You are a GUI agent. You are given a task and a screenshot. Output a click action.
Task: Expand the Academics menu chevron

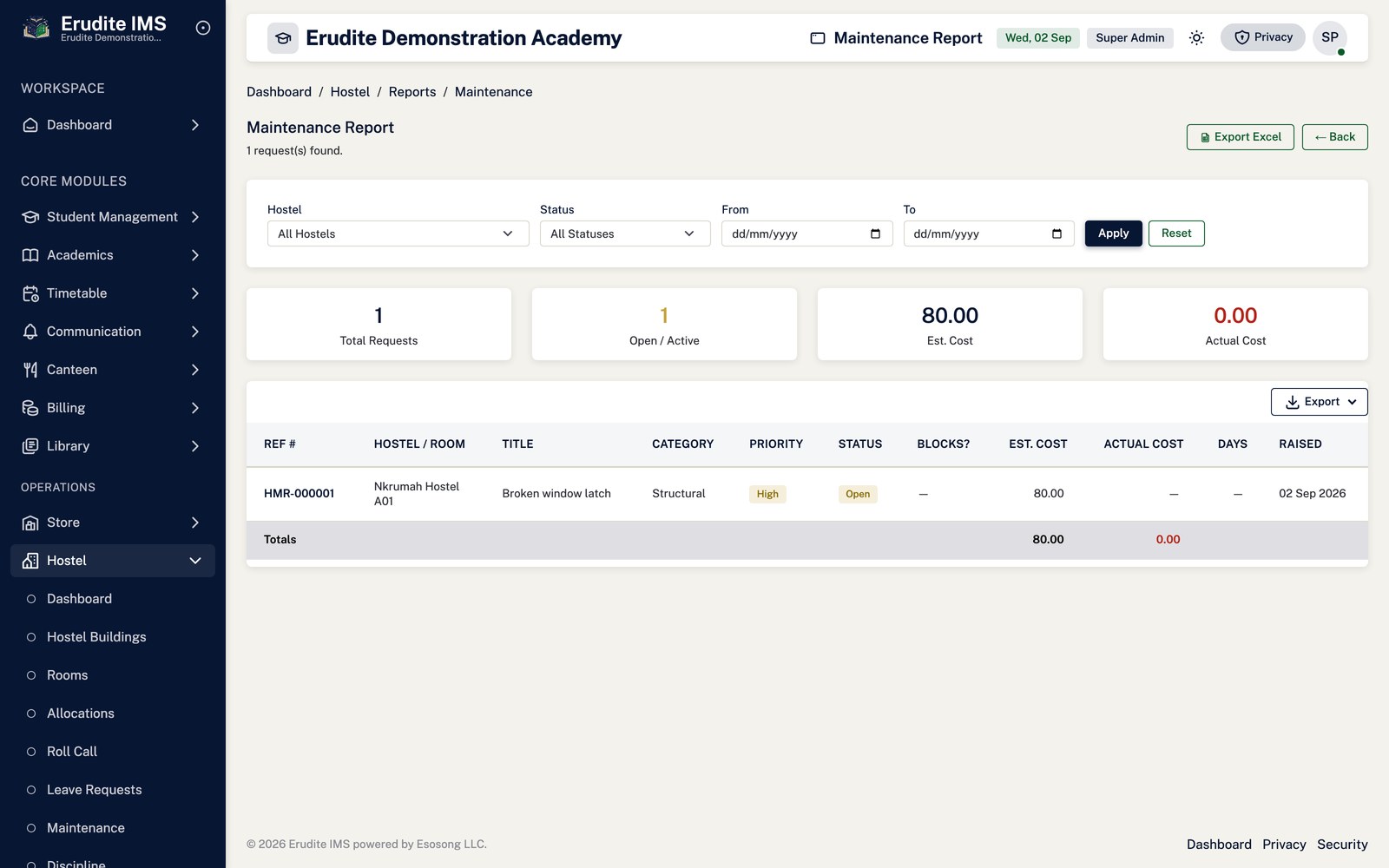pyautogui.click(x=195, y=255)
